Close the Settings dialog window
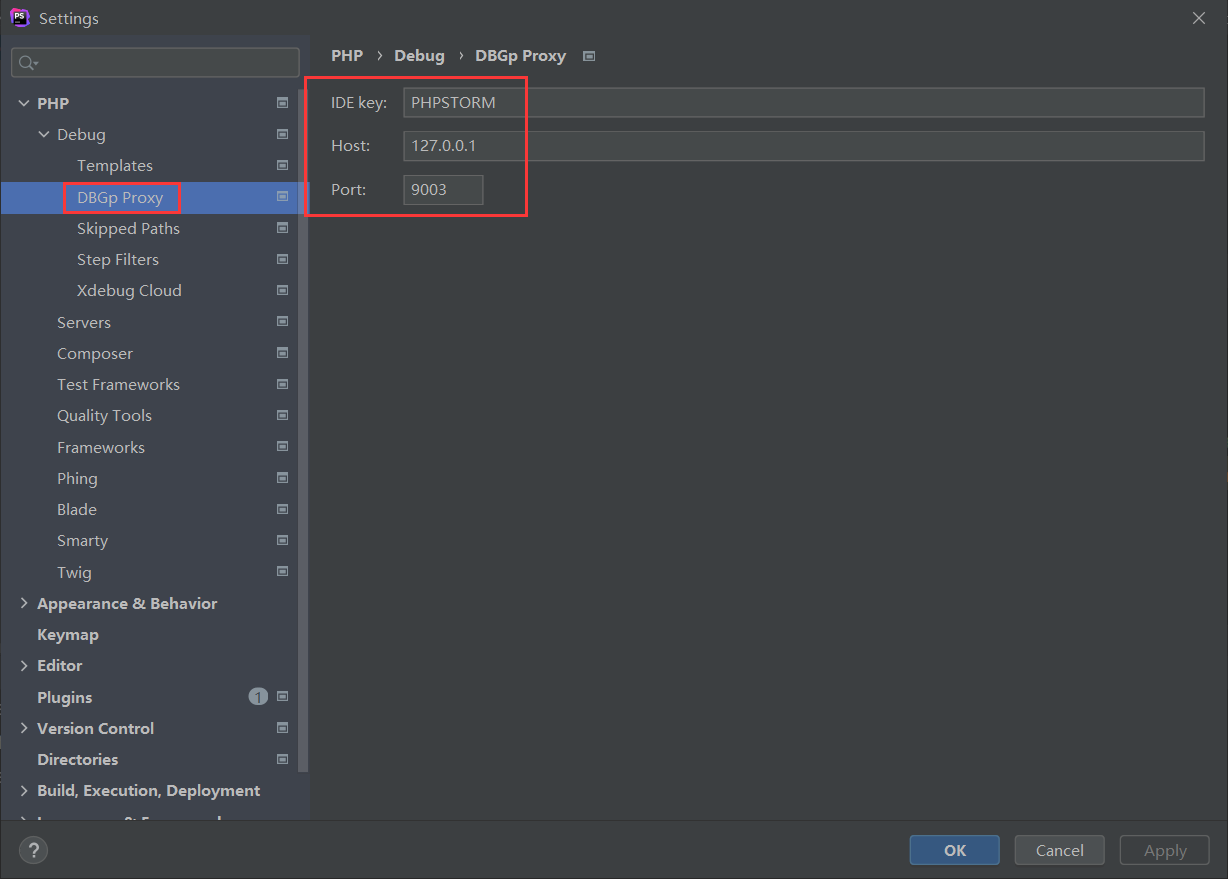This screenshot has height=879, width=1228. pos(1199,18)
